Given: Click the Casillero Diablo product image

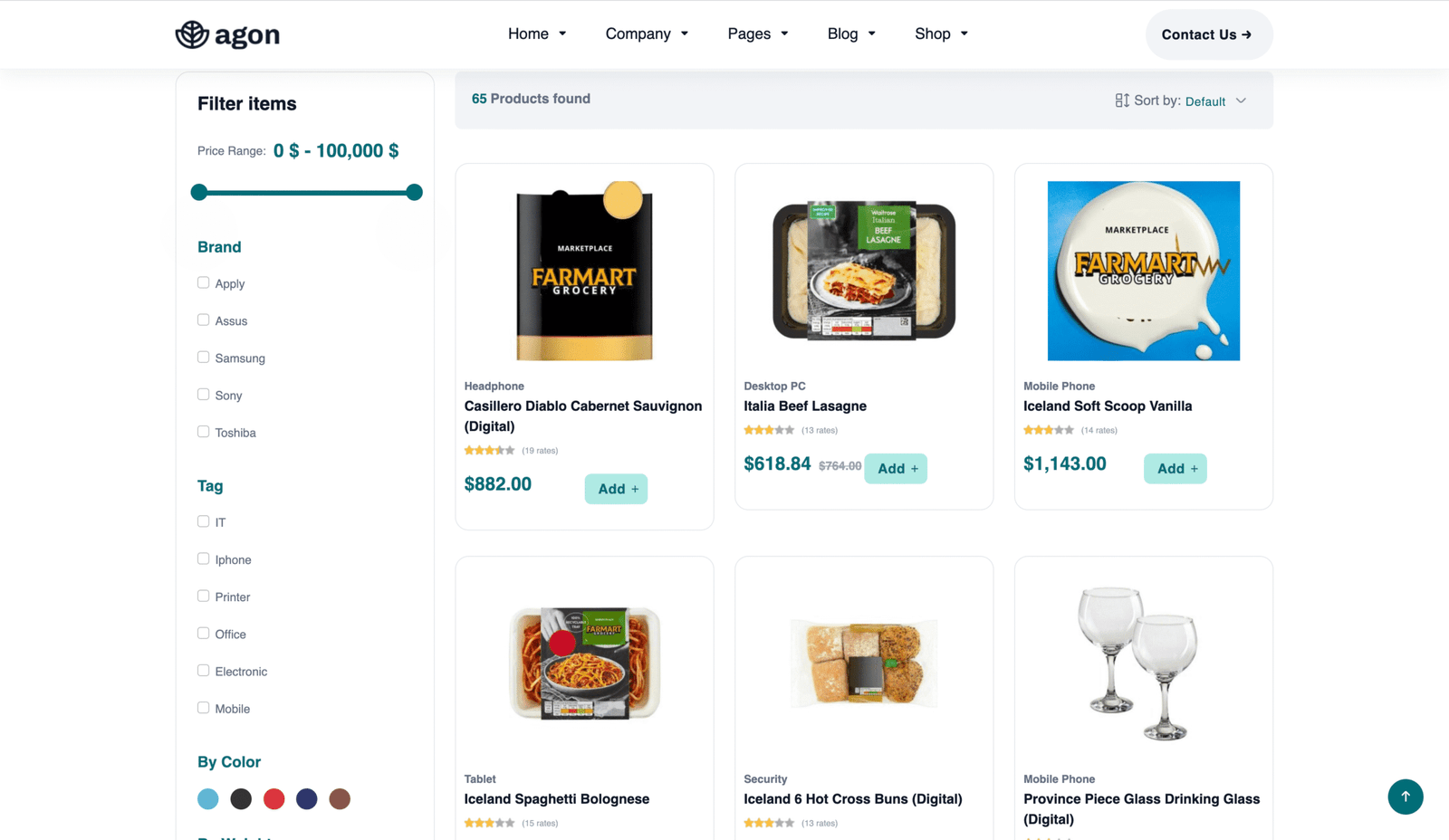Looking at the screenshot, I should coord(584,271).
